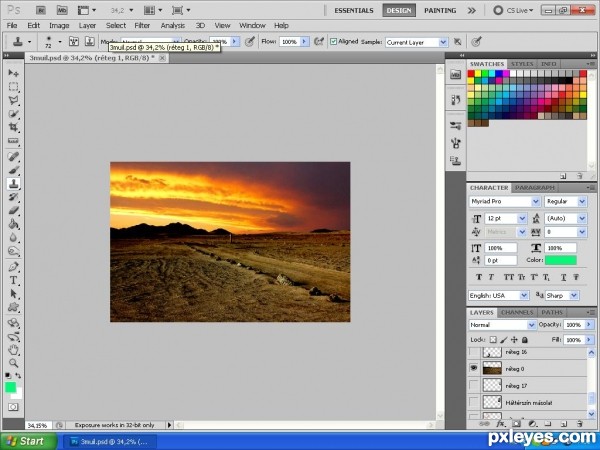Switch to the Paragraph tab
This screenshot has width=600, height=450.
534,188
